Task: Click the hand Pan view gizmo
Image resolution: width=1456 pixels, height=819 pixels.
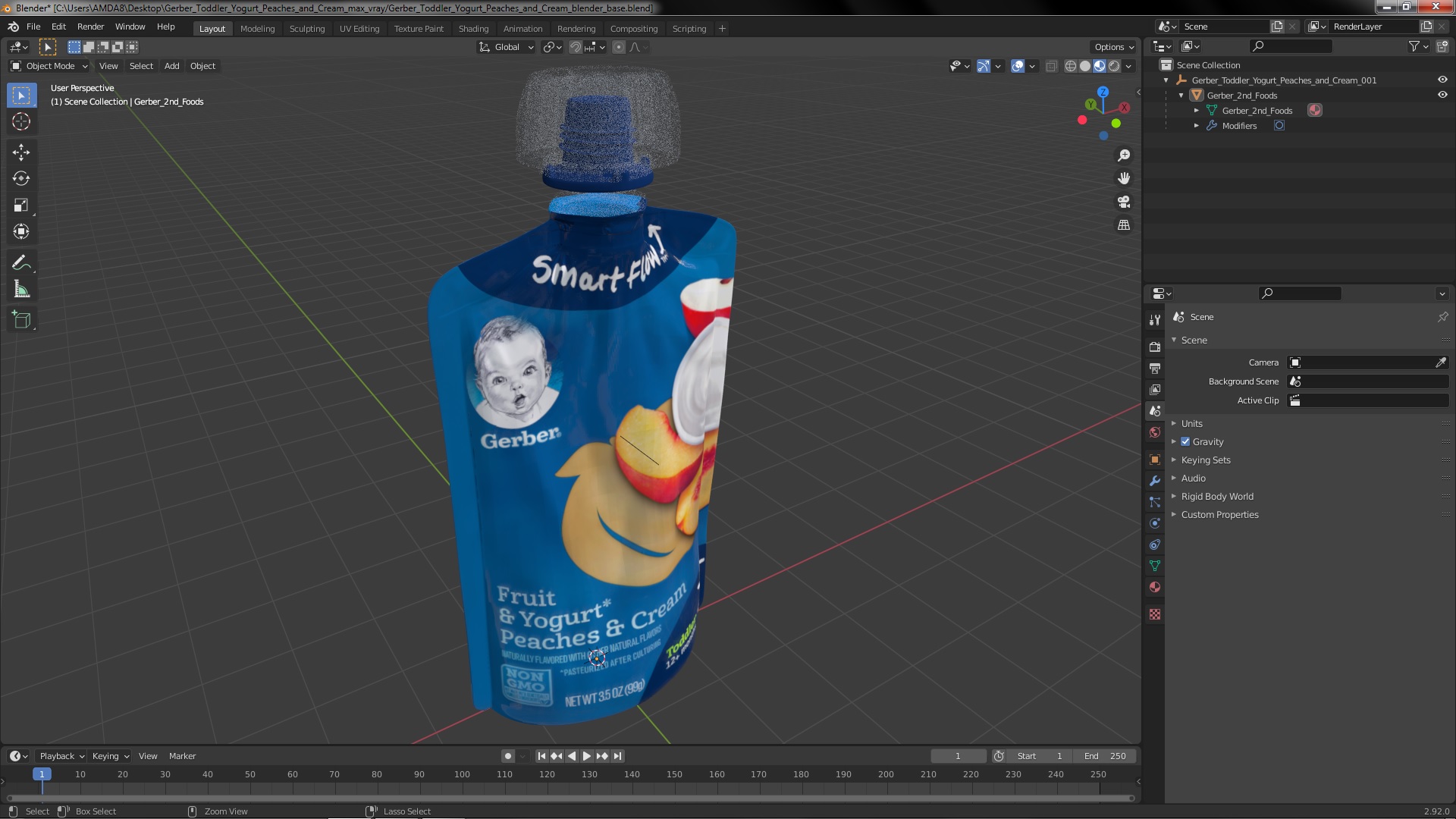Action: click(x=1124, y=178)
